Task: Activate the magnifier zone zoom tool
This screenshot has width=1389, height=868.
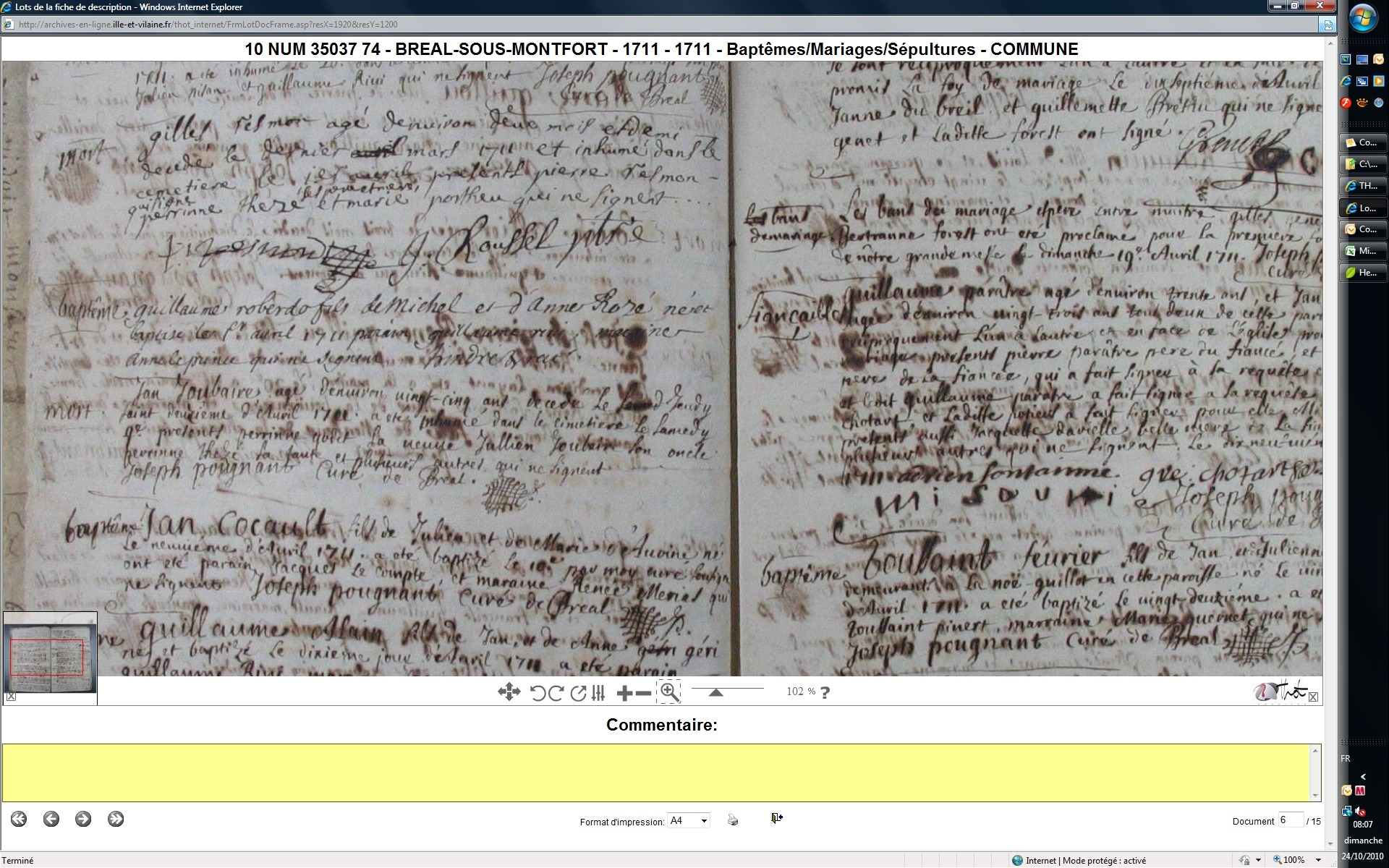Action: (x=669, y=692)
